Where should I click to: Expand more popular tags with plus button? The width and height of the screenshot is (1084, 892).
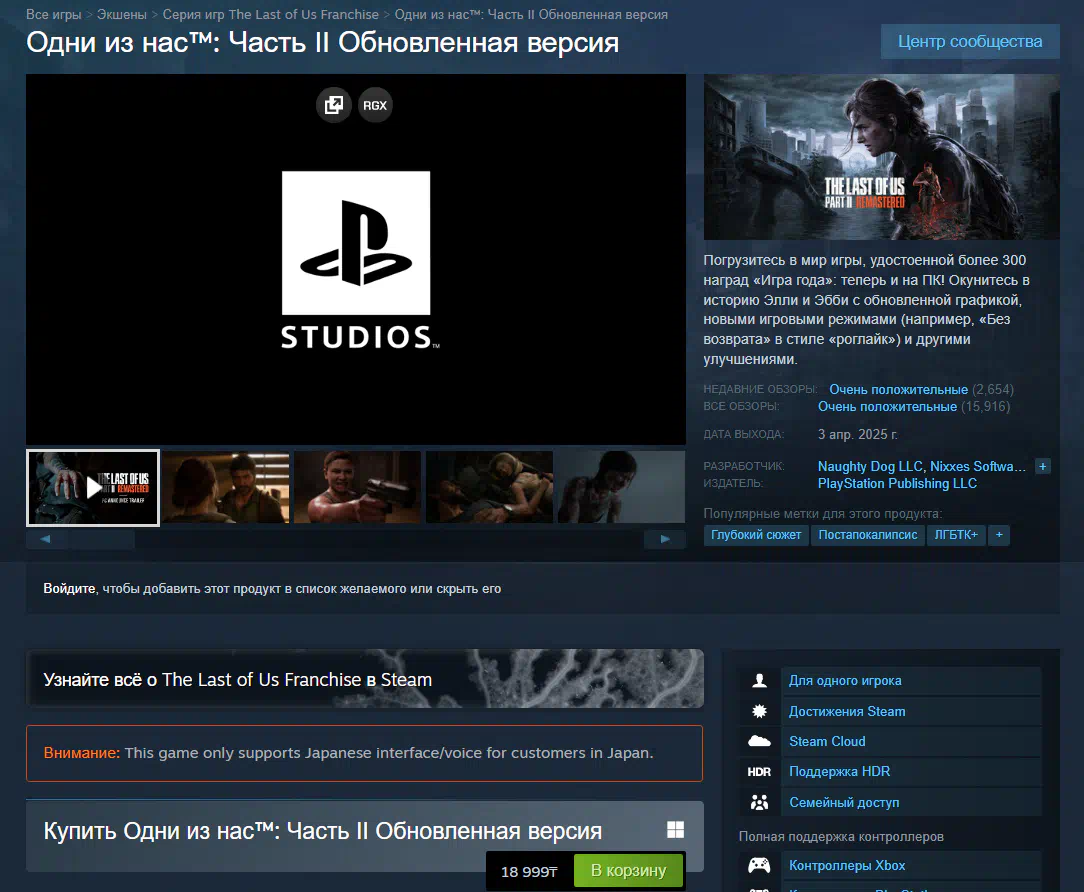(x=999, y=535)
